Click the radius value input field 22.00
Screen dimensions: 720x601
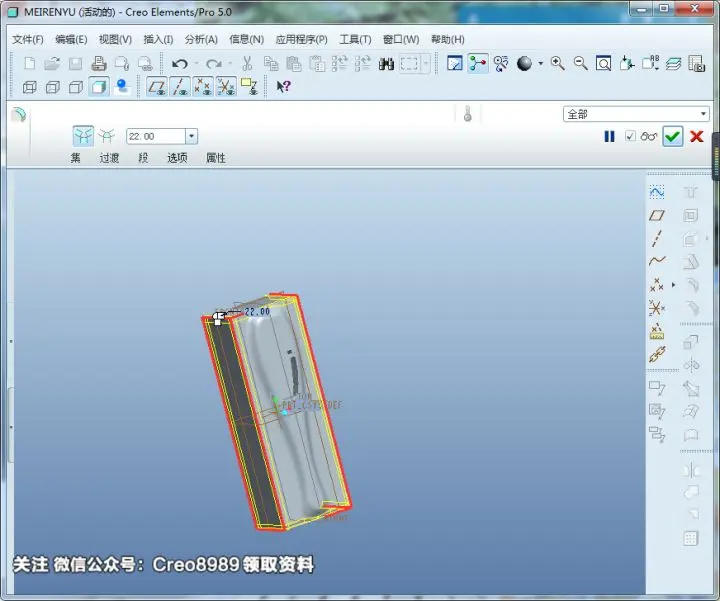[x=156, y=136]
